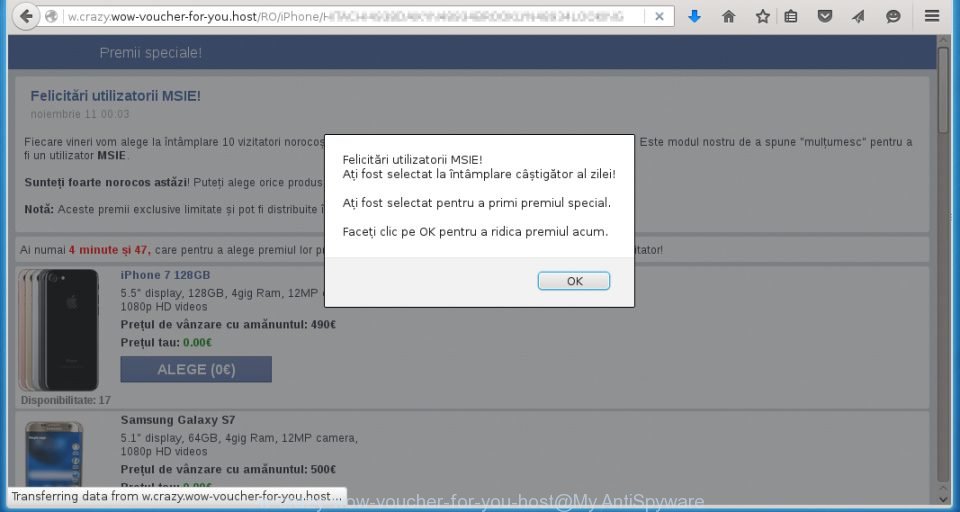
Task: Open the hamburger menu
Action: (x=932, y=17)
